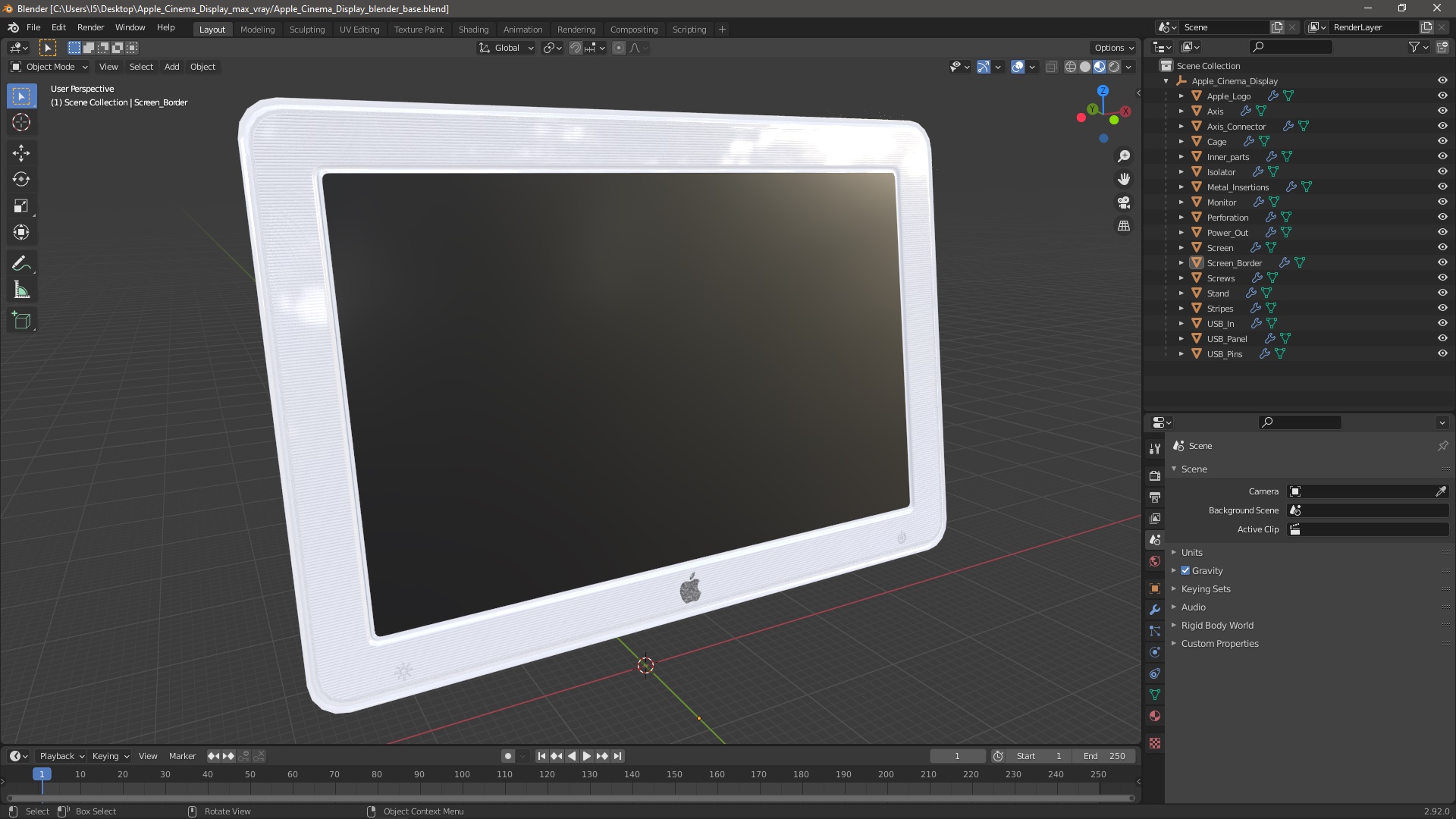Open Modifier properties wrench tab
Viewport: 1456px width, 819px height.
1155,610
